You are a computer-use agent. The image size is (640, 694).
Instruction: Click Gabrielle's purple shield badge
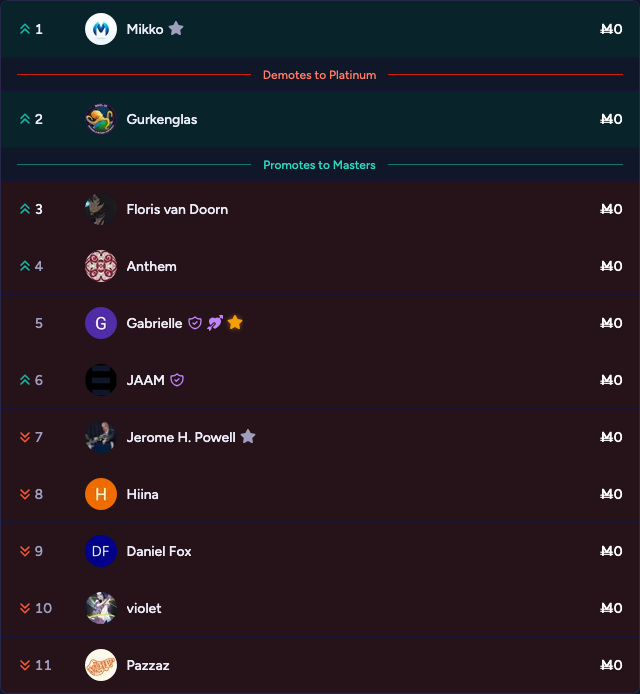tap(195, 323)
